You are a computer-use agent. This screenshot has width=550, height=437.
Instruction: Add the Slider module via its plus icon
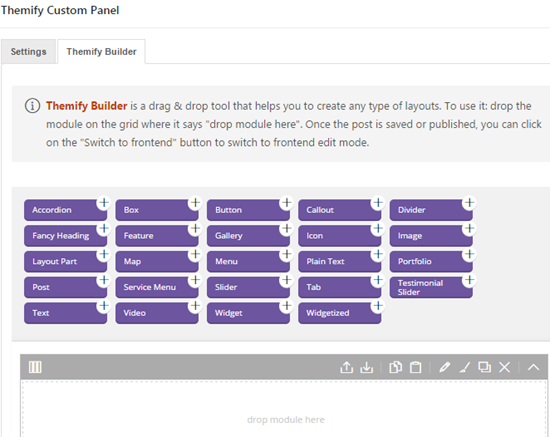coord(287,280)
